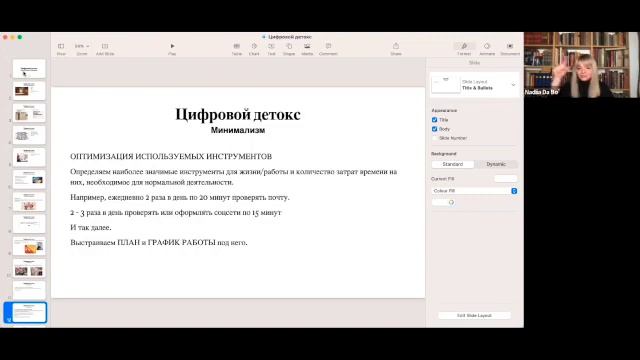Click the Nadiia Da Bo video tile
The image size is (640, 360).
coord(581,64)
